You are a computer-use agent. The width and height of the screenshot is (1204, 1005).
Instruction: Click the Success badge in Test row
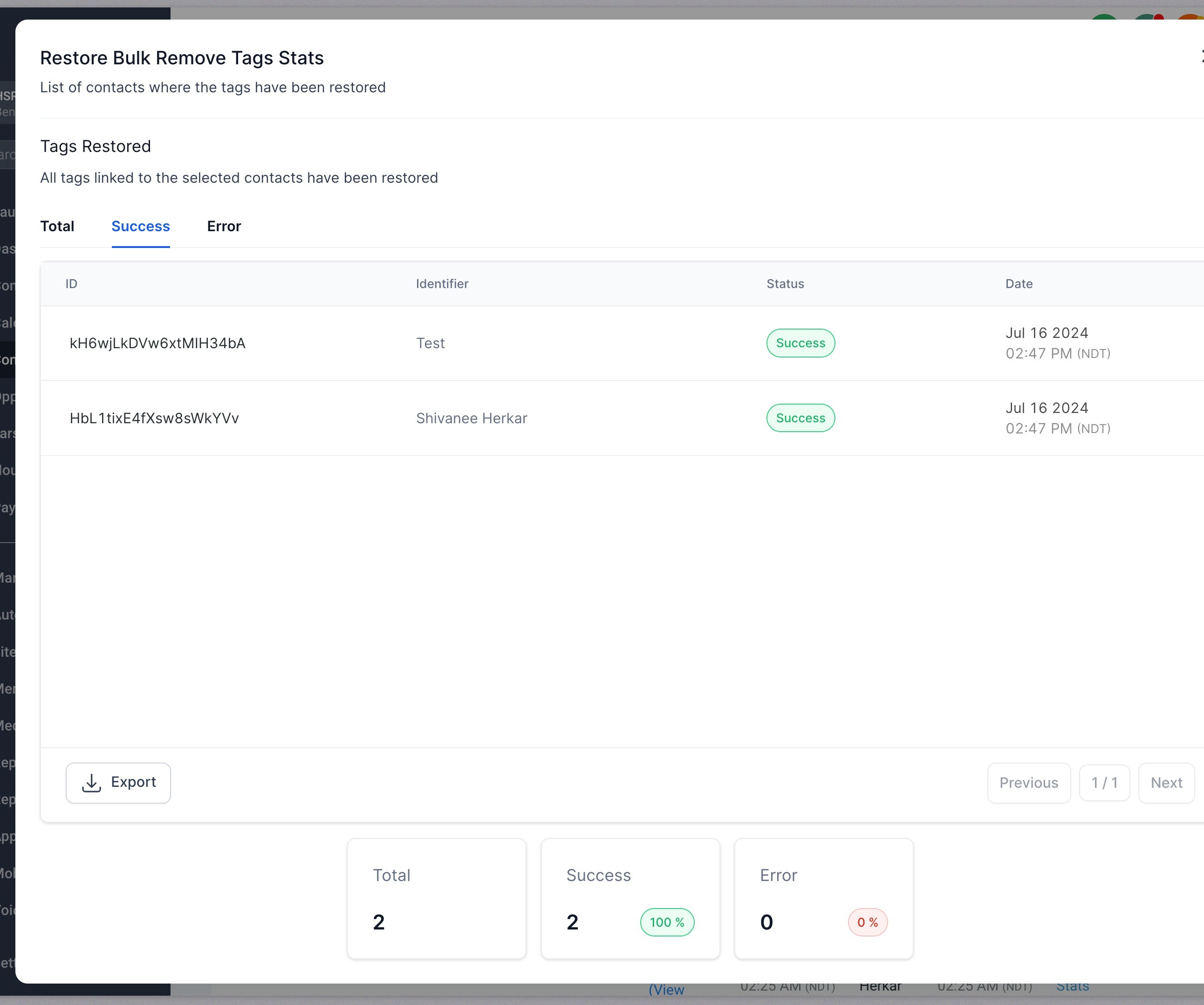[x=800, y=343]
